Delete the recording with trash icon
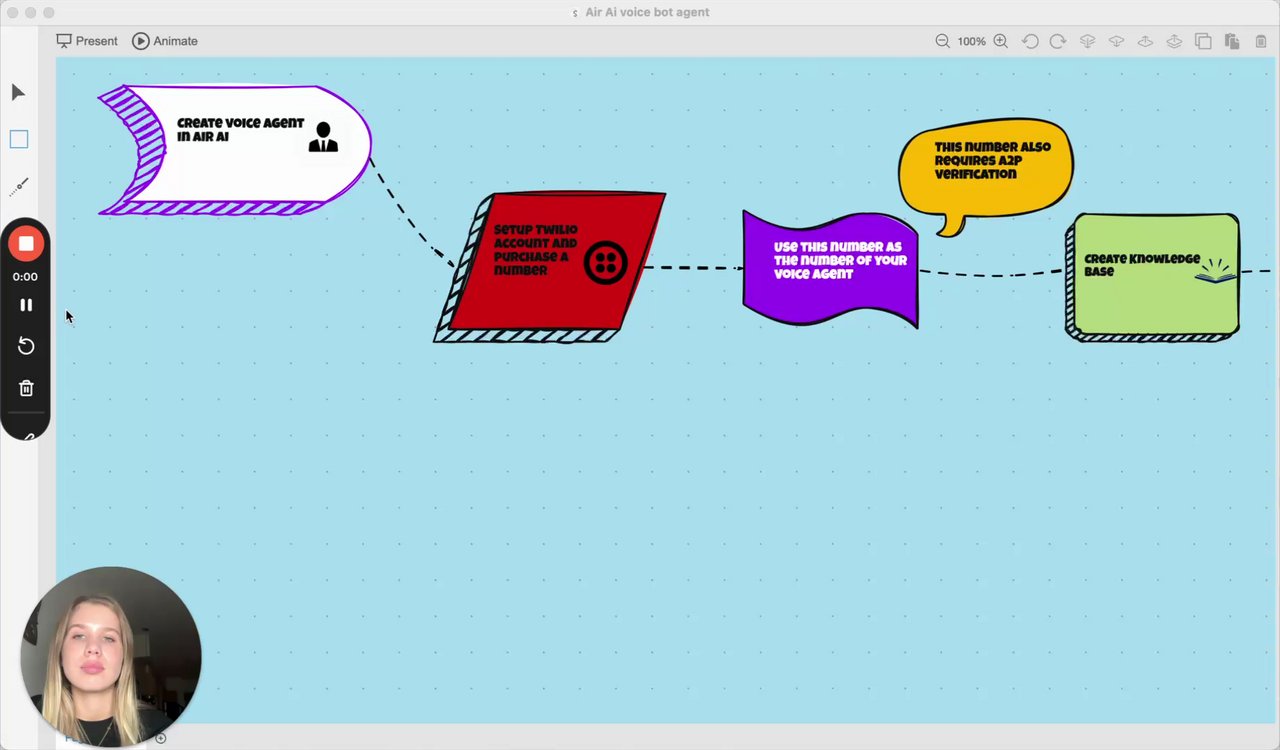 click(x=26, y=388)
